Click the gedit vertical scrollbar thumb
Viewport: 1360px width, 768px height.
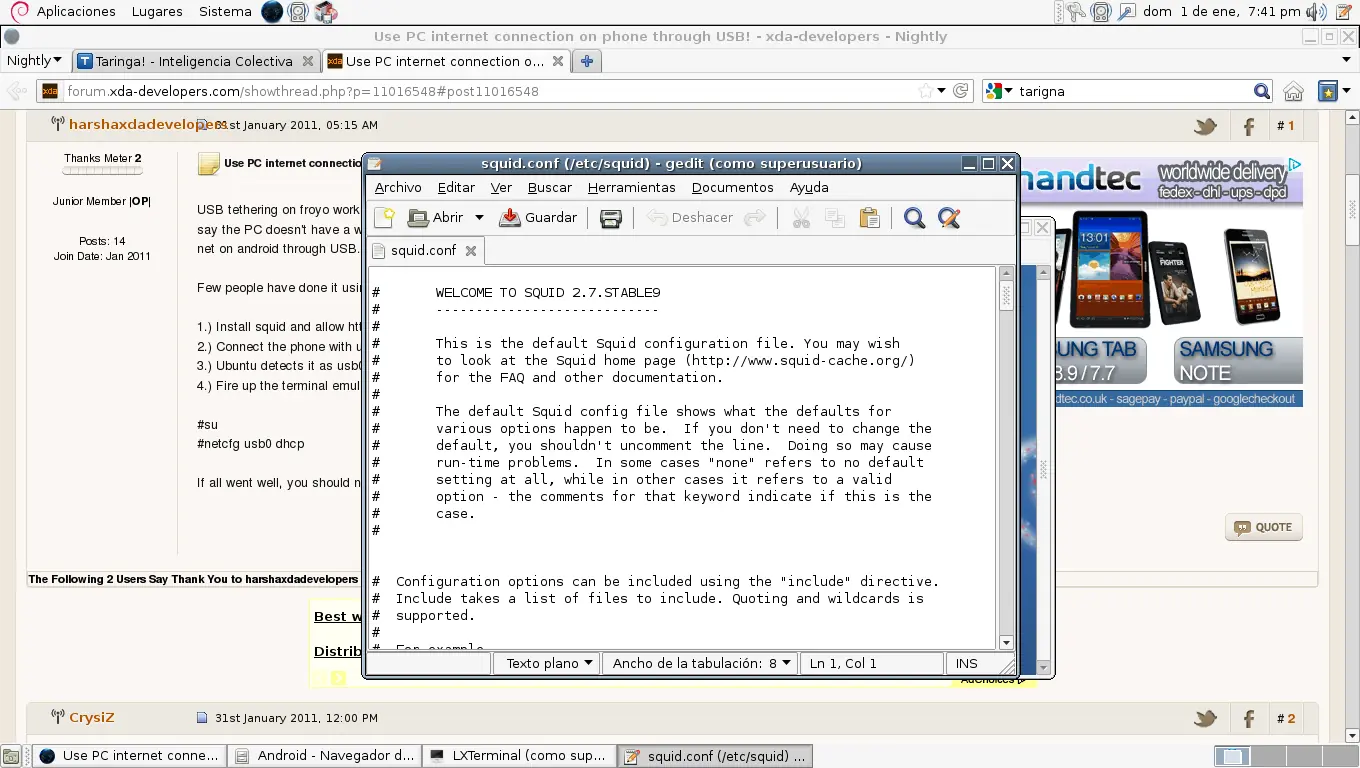1007,295
